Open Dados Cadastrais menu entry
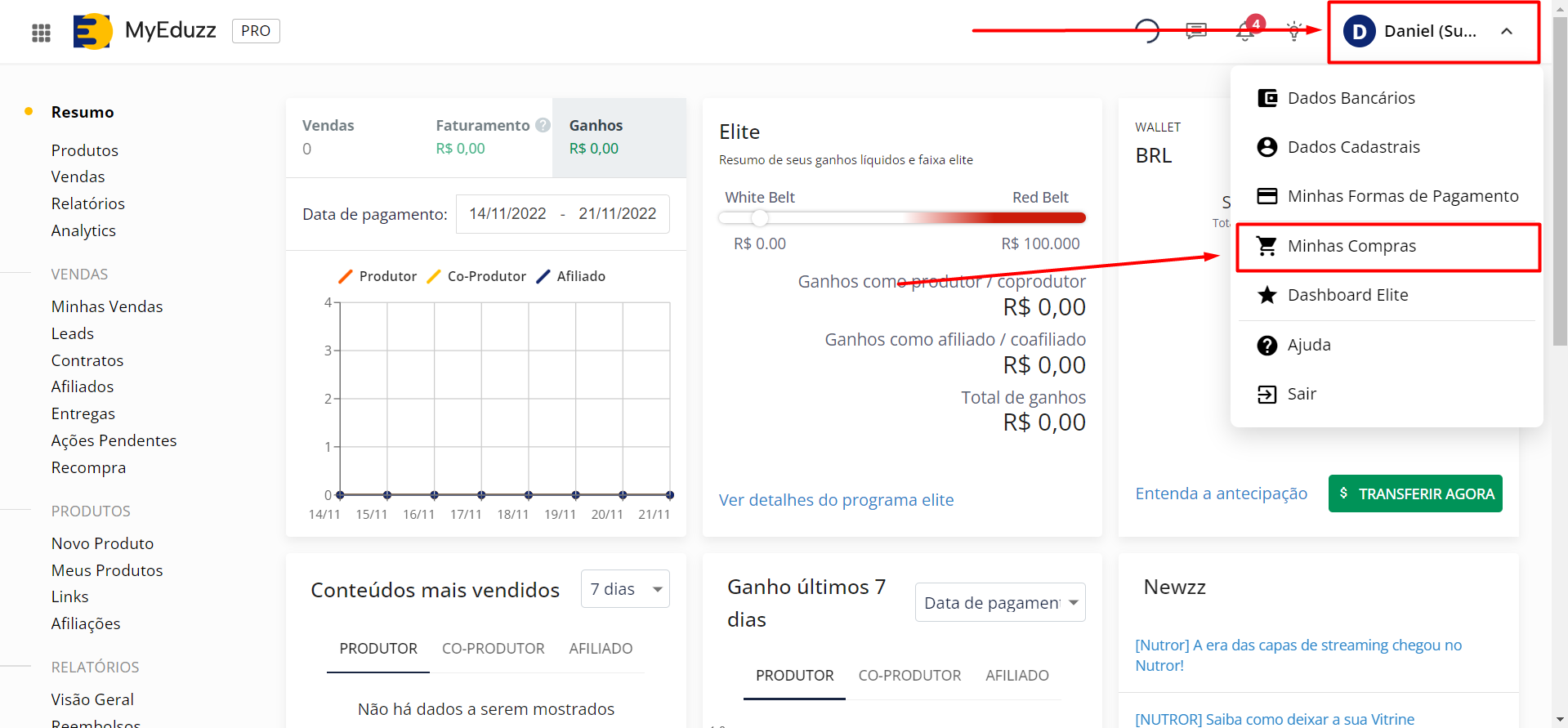Screen dimensions: 1568x728 [x=1387, y=147]
